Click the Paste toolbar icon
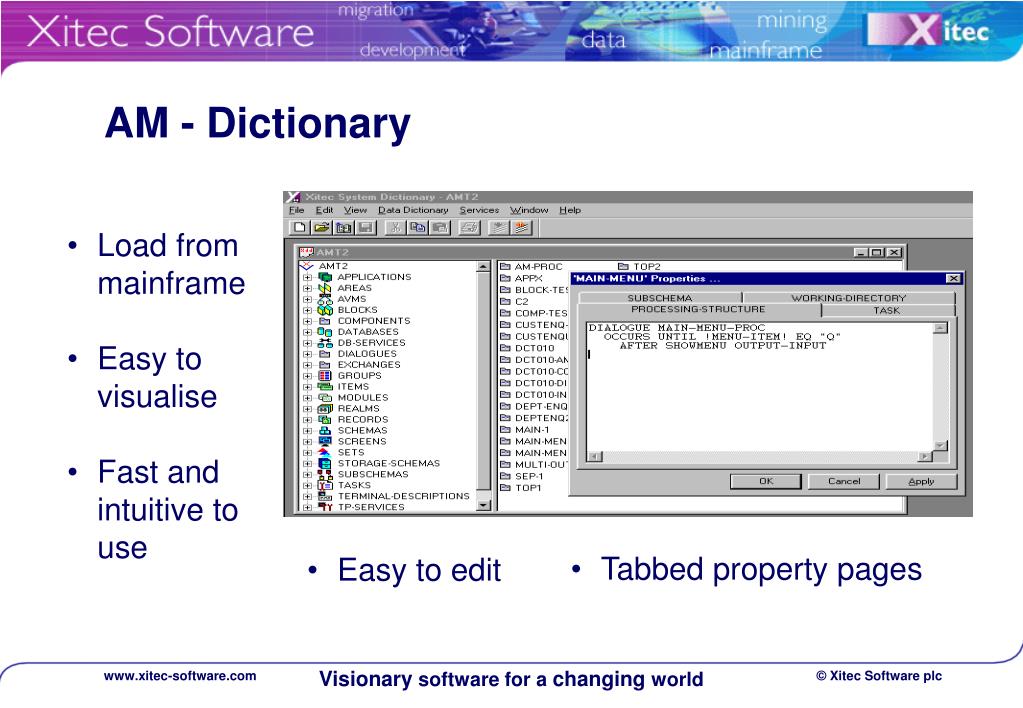The height and width of the screenshot is (708, 1023). (x=440, y=228)
